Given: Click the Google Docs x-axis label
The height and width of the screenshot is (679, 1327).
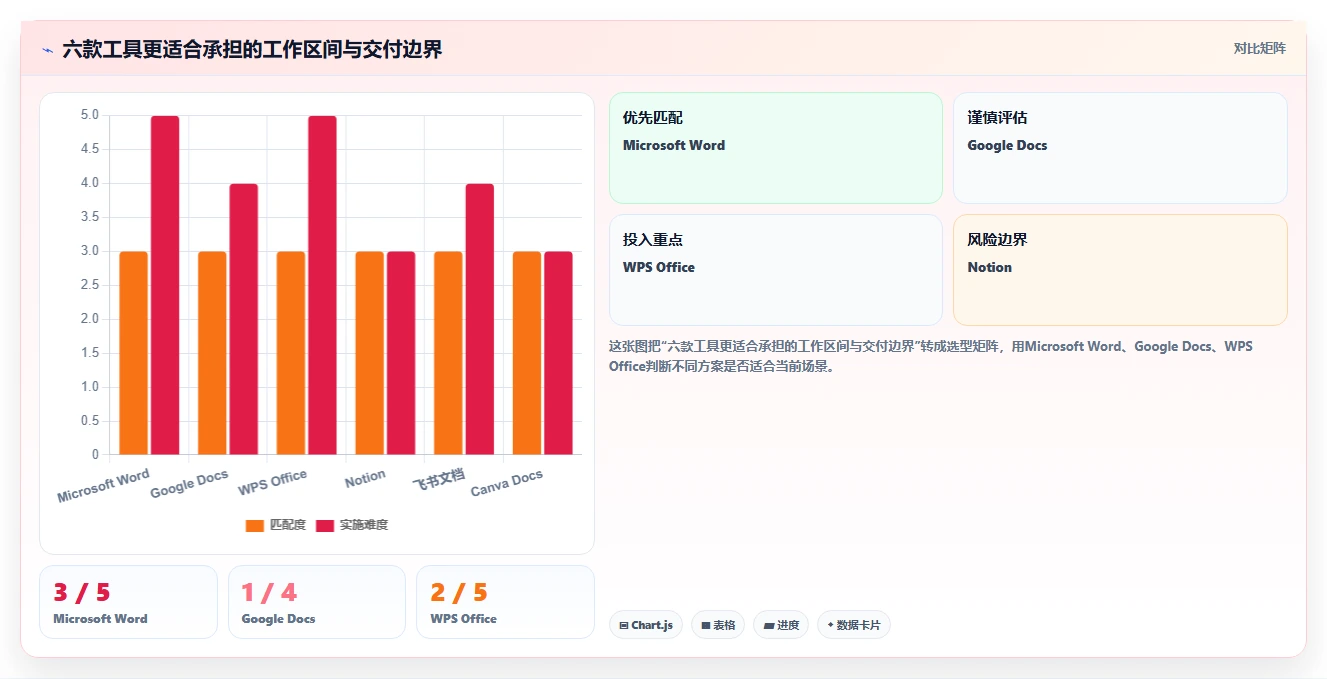Looking at the screenshot, I should pos(189,484).
